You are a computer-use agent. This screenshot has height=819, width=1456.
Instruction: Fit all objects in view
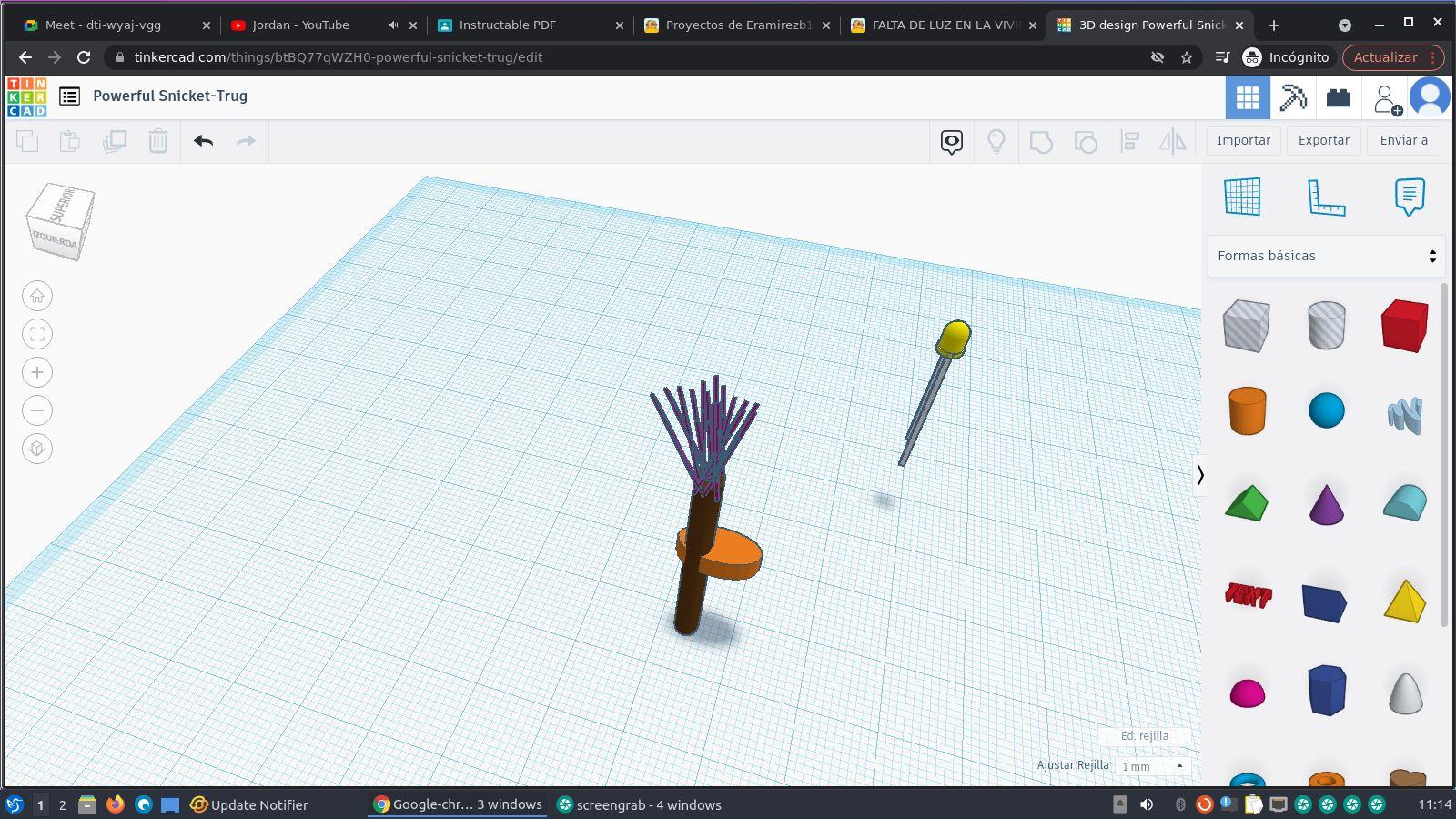tap(37, 334)
